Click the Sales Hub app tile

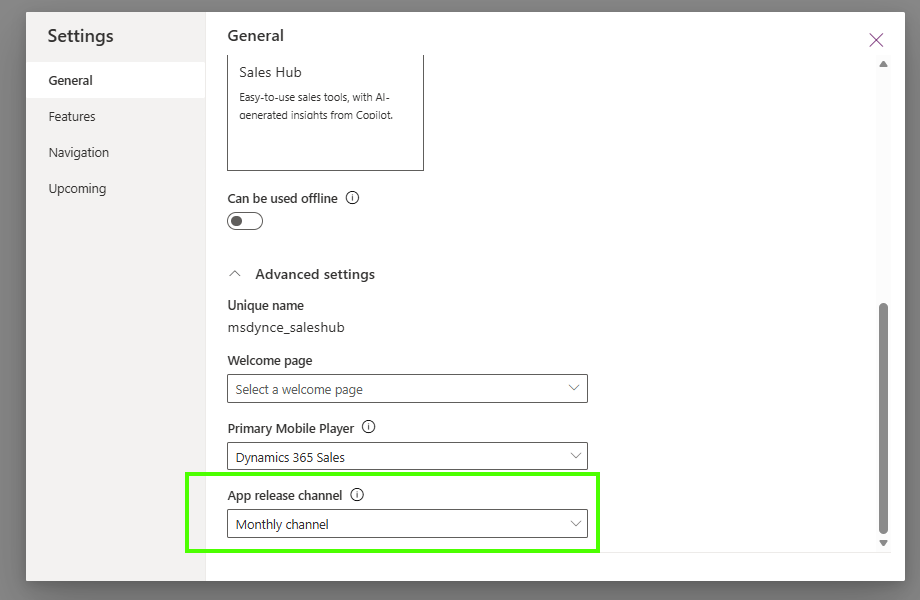(325, 112)
